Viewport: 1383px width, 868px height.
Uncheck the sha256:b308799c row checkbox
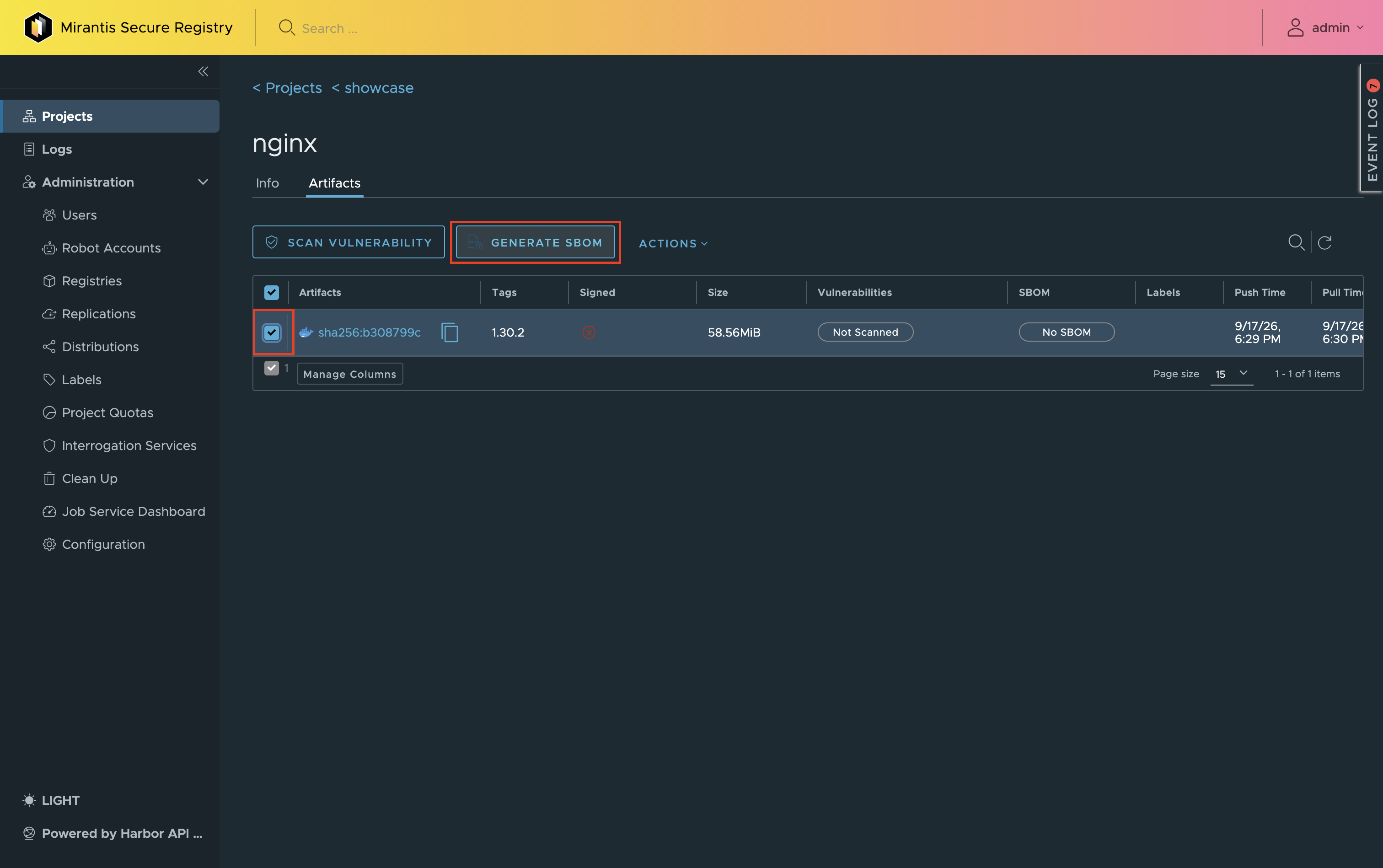point(272,332)
